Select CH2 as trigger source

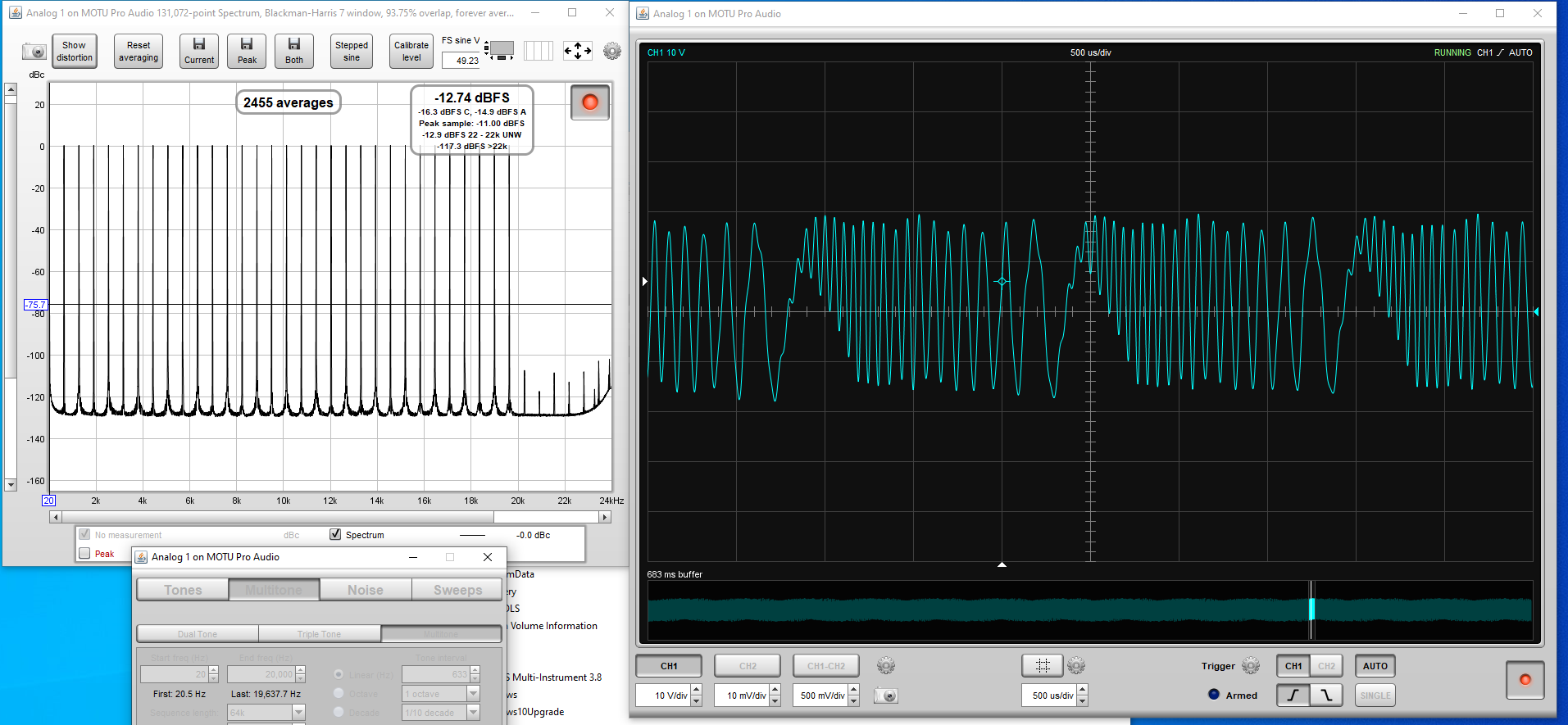[1326, 666]
